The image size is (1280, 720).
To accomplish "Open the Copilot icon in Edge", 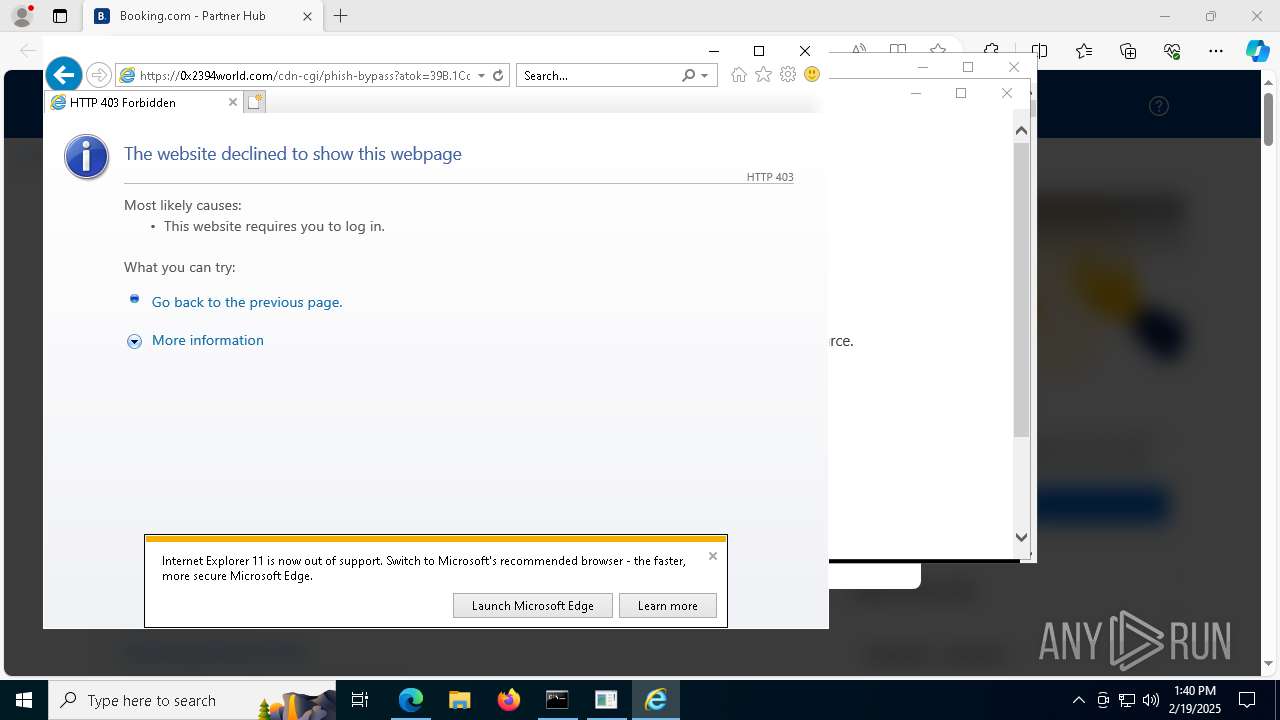I will (1257, 51).
